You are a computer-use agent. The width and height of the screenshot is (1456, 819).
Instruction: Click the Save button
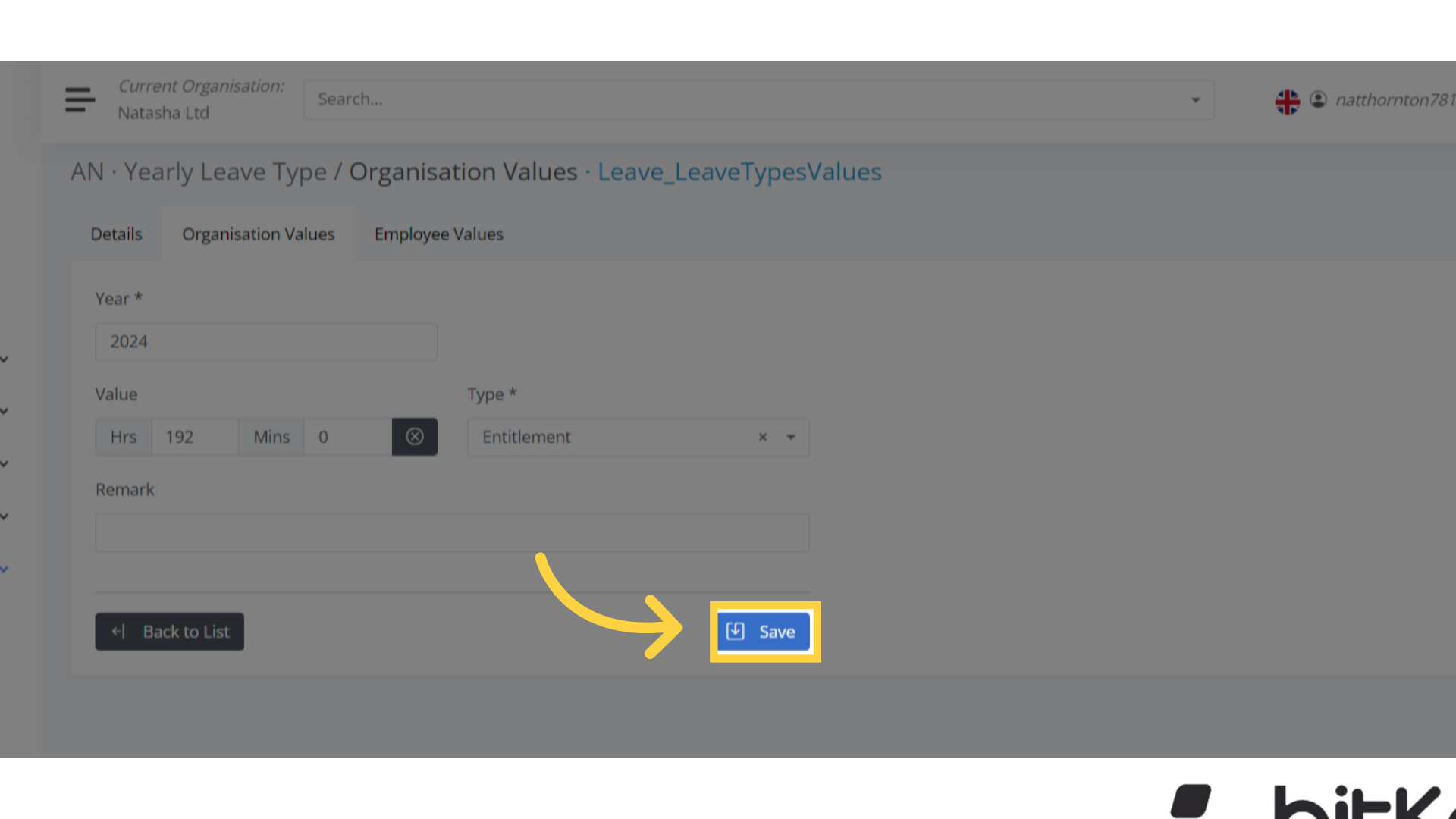pos(764,631)
